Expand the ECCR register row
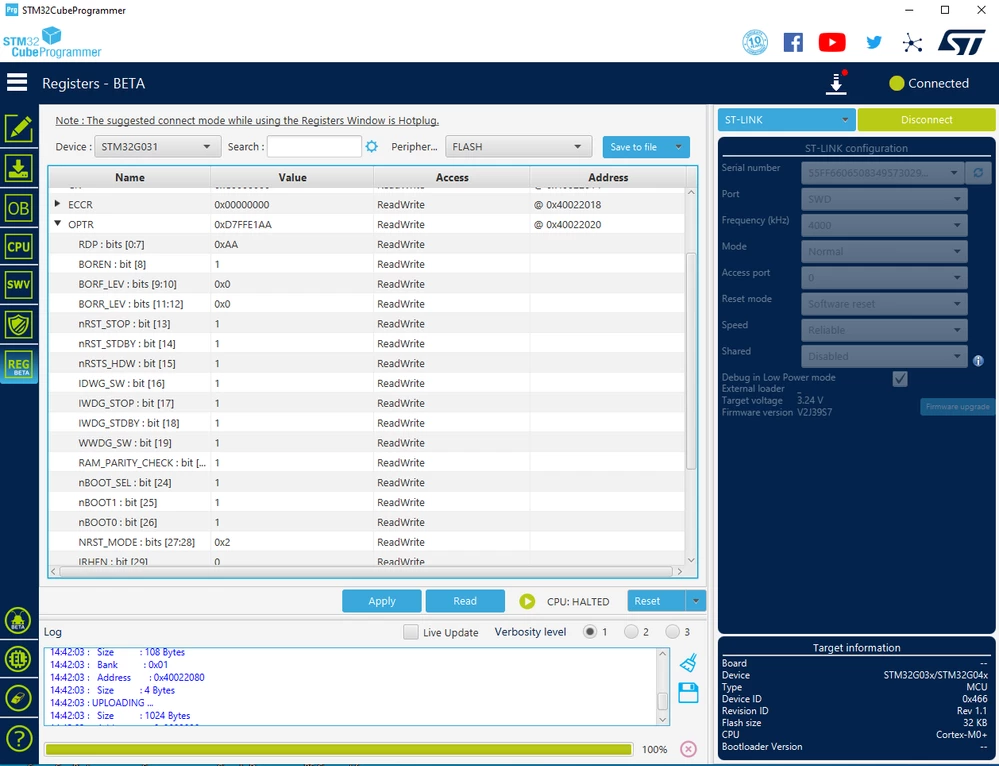The height and width of the screenshot is (766, 999). [x=57, y=204]
